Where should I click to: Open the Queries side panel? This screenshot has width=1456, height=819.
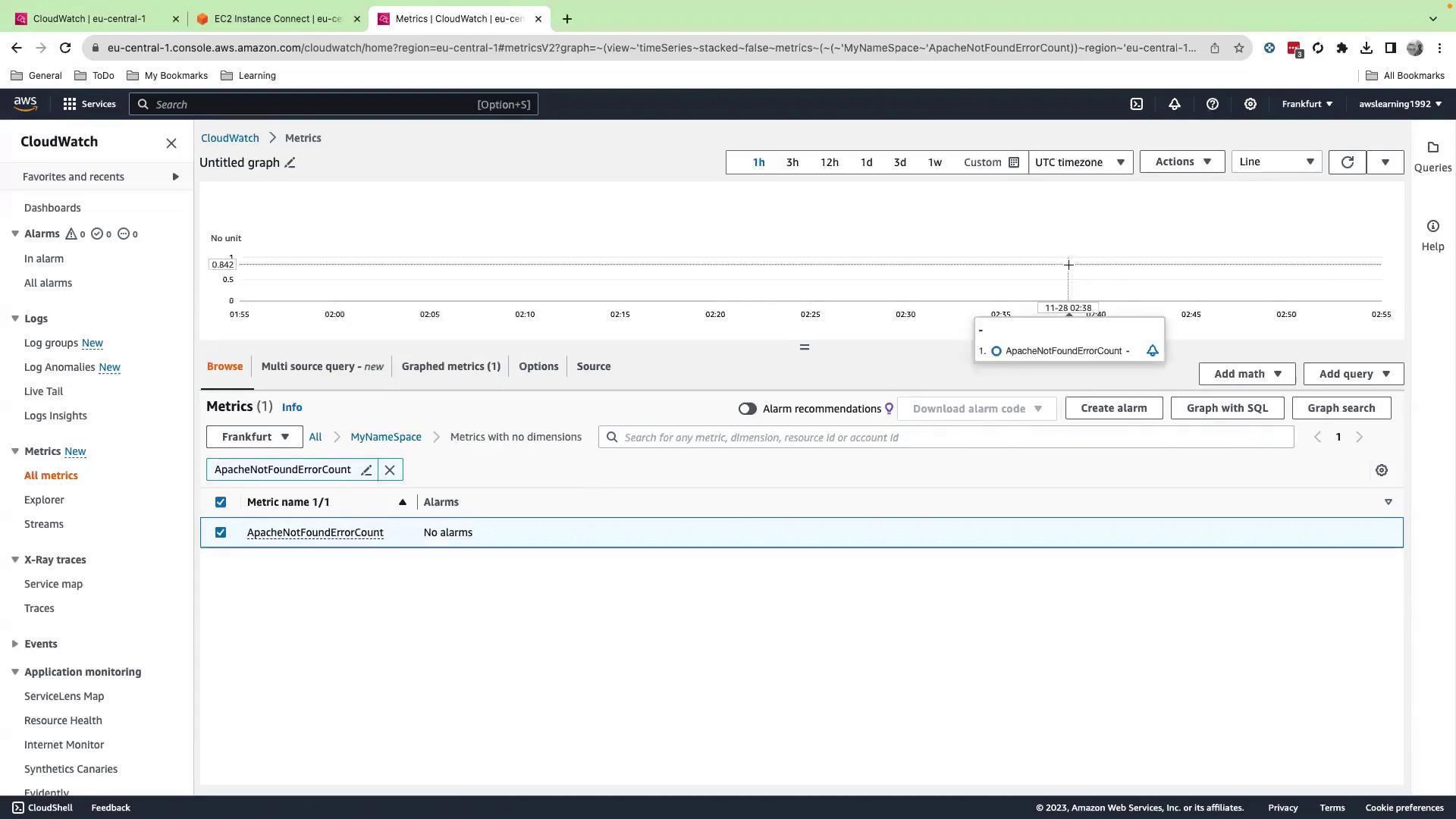click(x=1432, y=156)
